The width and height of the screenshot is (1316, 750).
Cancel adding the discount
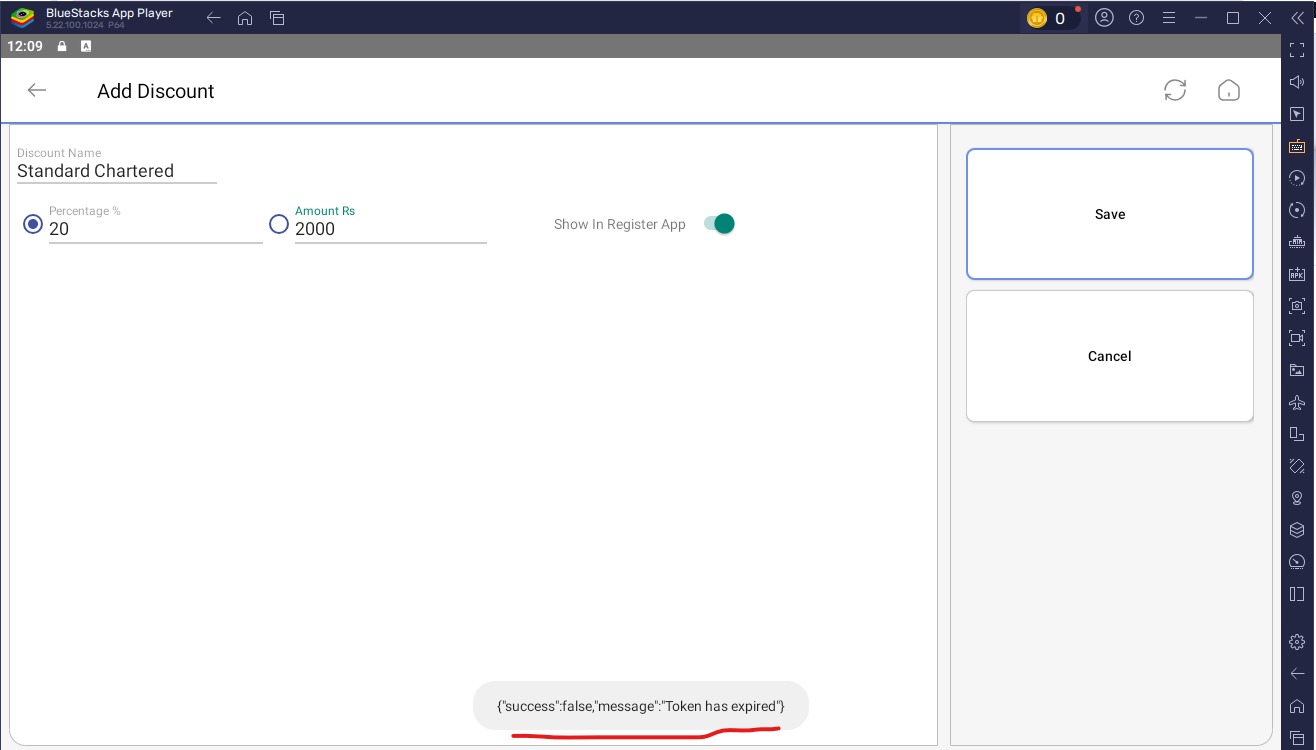pos(1110,356)
